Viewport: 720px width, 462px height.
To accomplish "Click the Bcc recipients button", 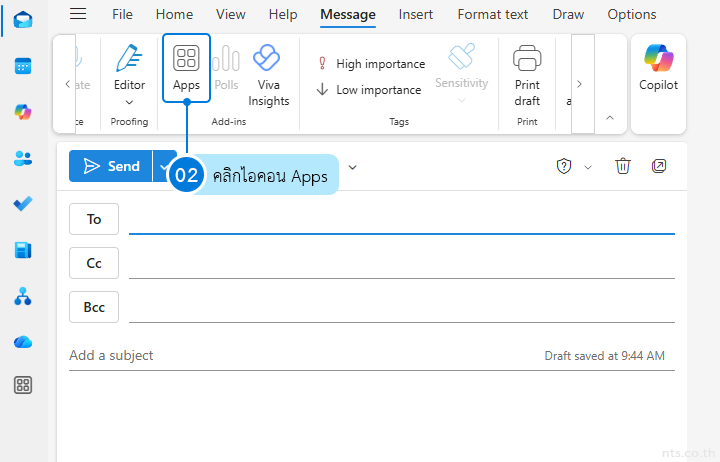I will tap(94, 307).
